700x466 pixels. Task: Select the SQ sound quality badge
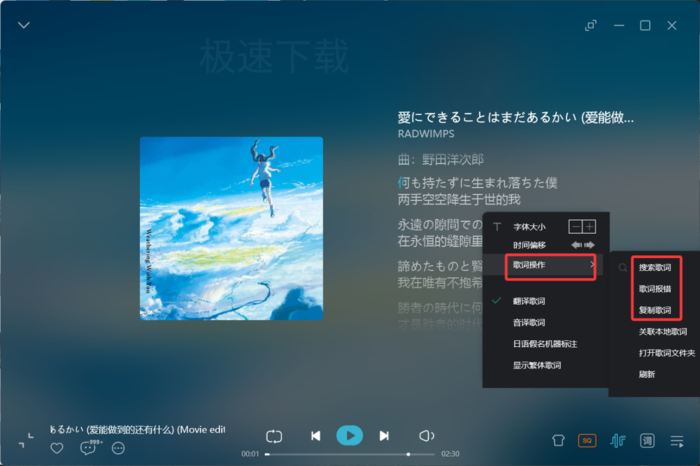click(587, 441)
